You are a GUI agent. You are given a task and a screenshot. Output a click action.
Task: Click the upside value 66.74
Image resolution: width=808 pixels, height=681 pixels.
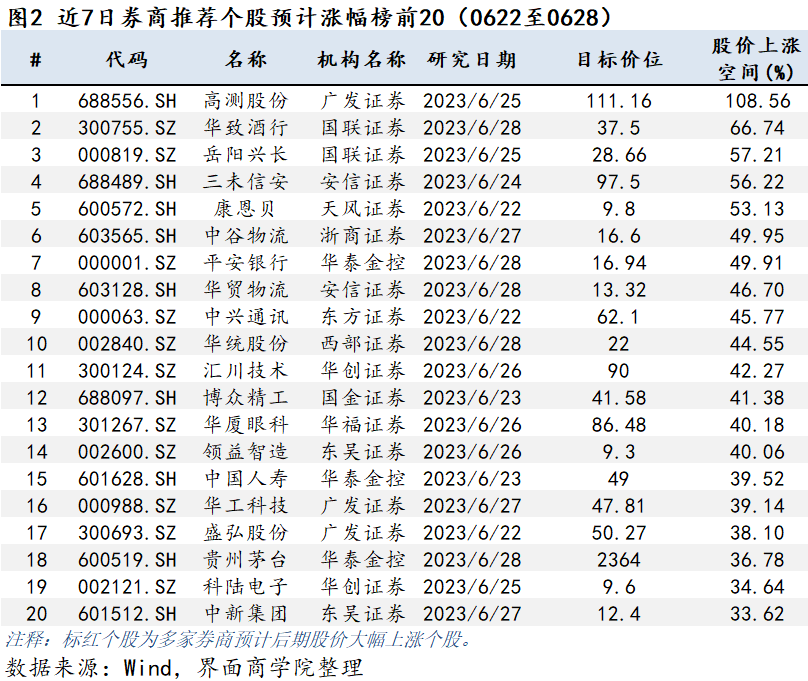tap(758, 128)
